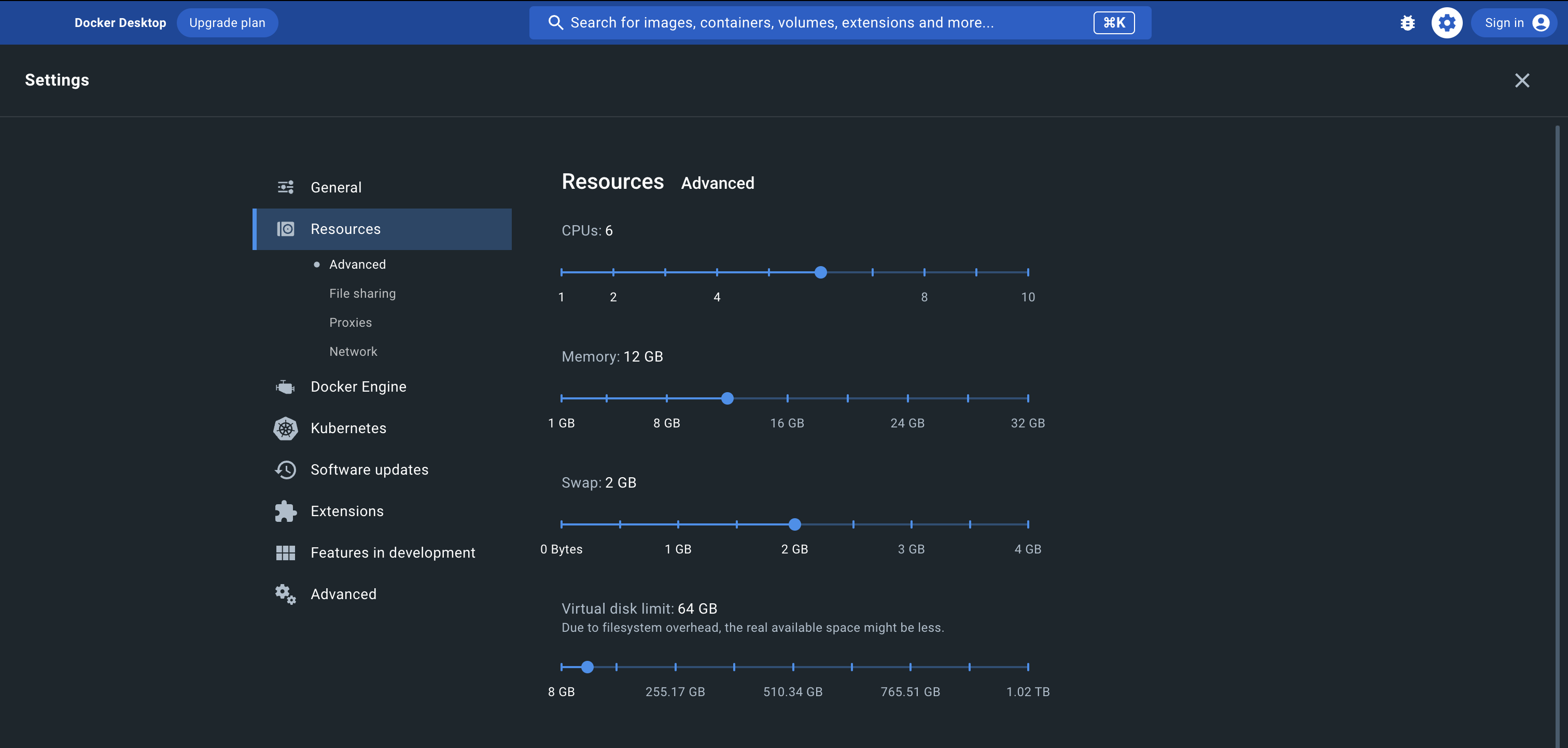Click the Kubernetes wheel icon
This screenshot has width=1568, height=748.
[x=286, y=428]
